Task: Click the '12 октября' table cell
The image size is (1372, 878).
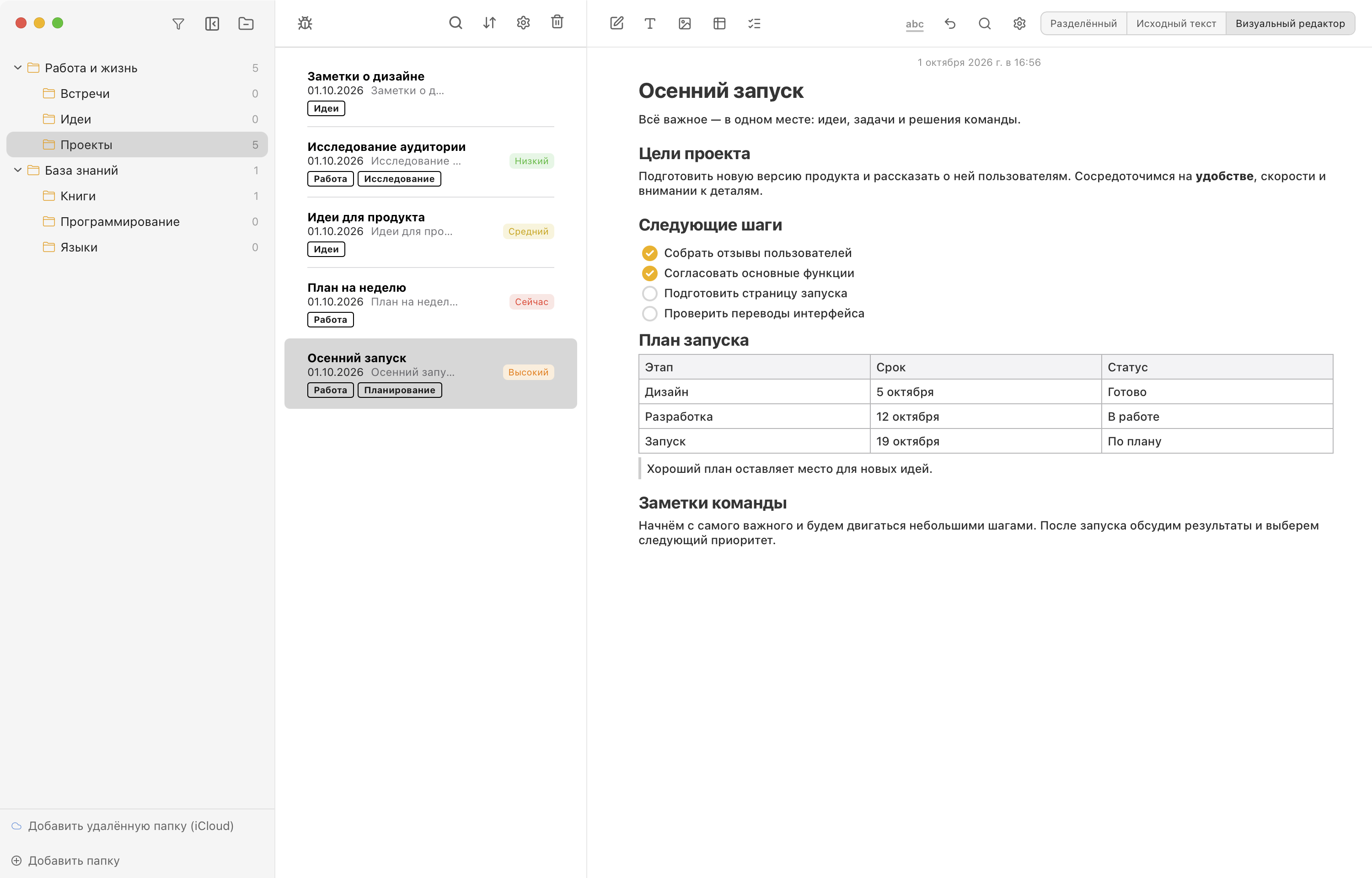Action: (986, 417)
